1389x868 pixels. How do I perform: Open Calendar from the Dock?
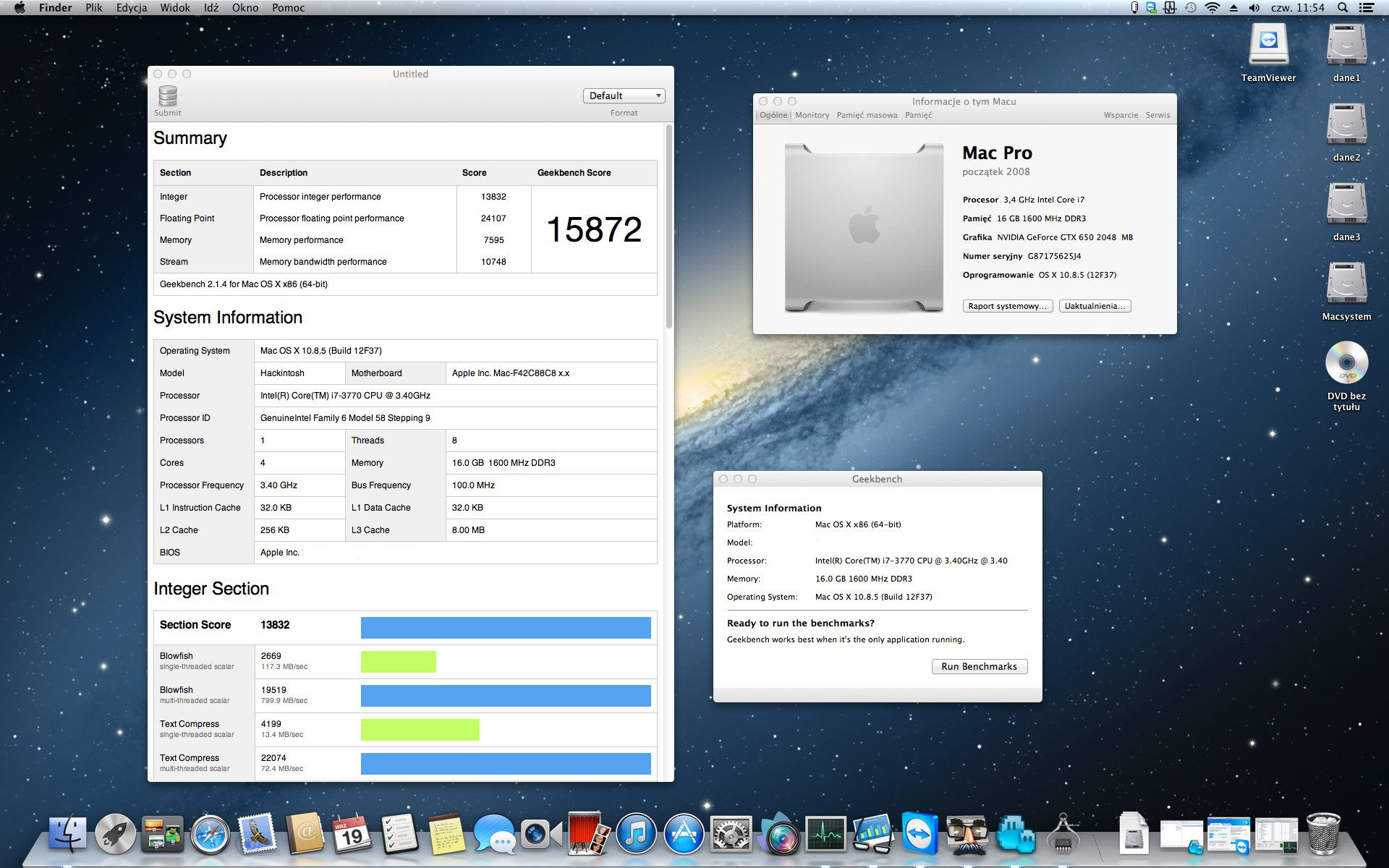coord(352,834)
